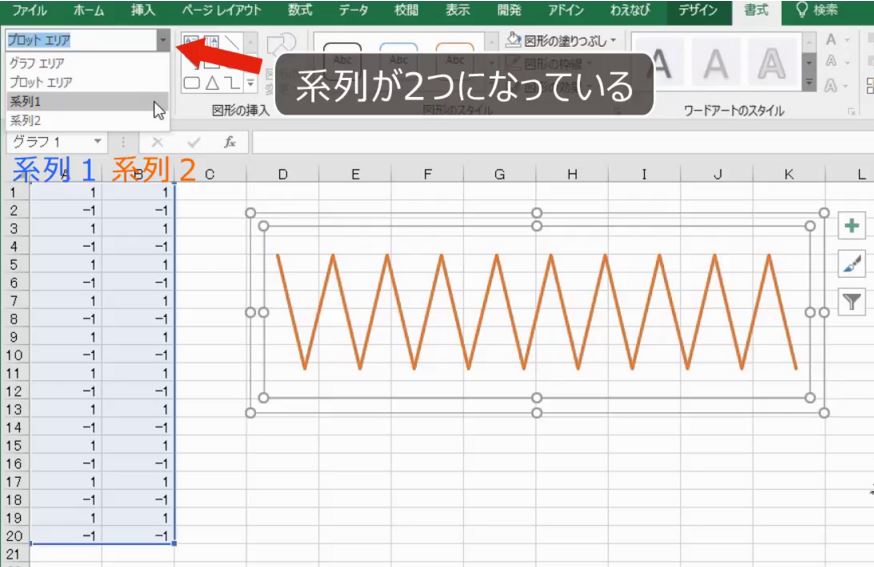Switch to the デザイン chart tab
The height and width of the screenshot is (567, 874).
click(x=697, y=10)
